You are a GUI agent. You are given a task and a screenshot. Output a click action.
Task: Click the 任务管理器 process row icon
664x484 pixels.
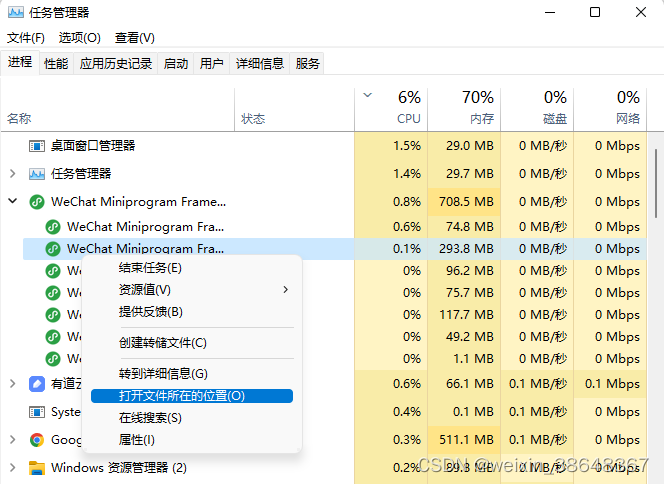click(37, 174)
